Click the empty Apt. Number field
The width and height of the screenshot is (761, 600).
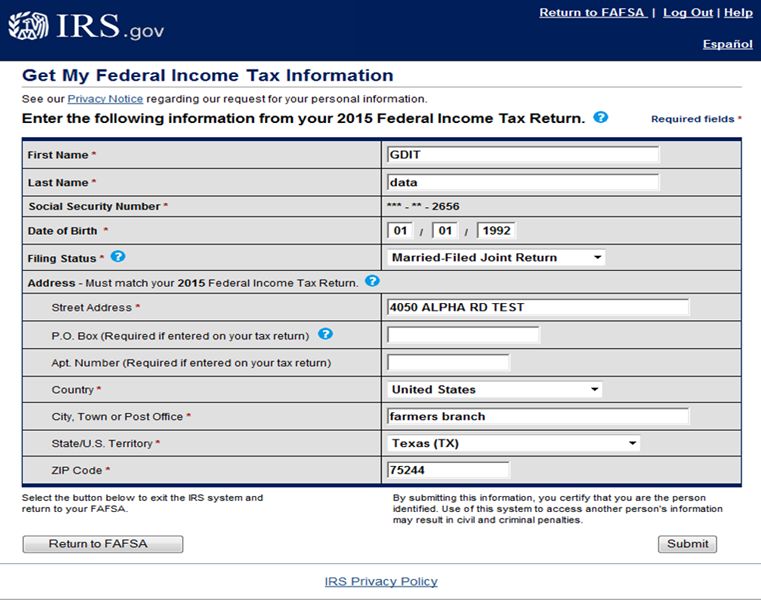pos(448,363)
